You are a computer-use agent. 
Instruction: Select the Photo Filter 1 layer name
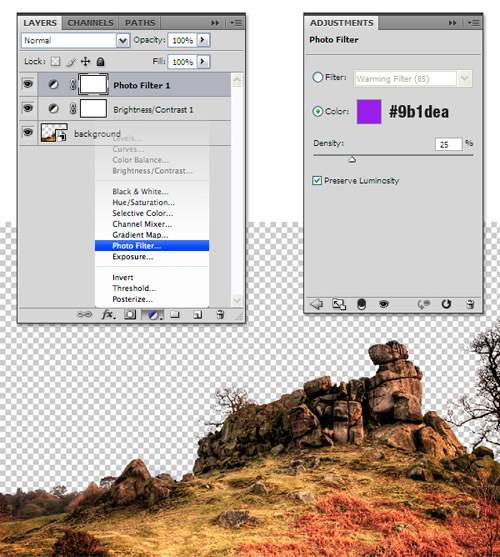[142, 86]
